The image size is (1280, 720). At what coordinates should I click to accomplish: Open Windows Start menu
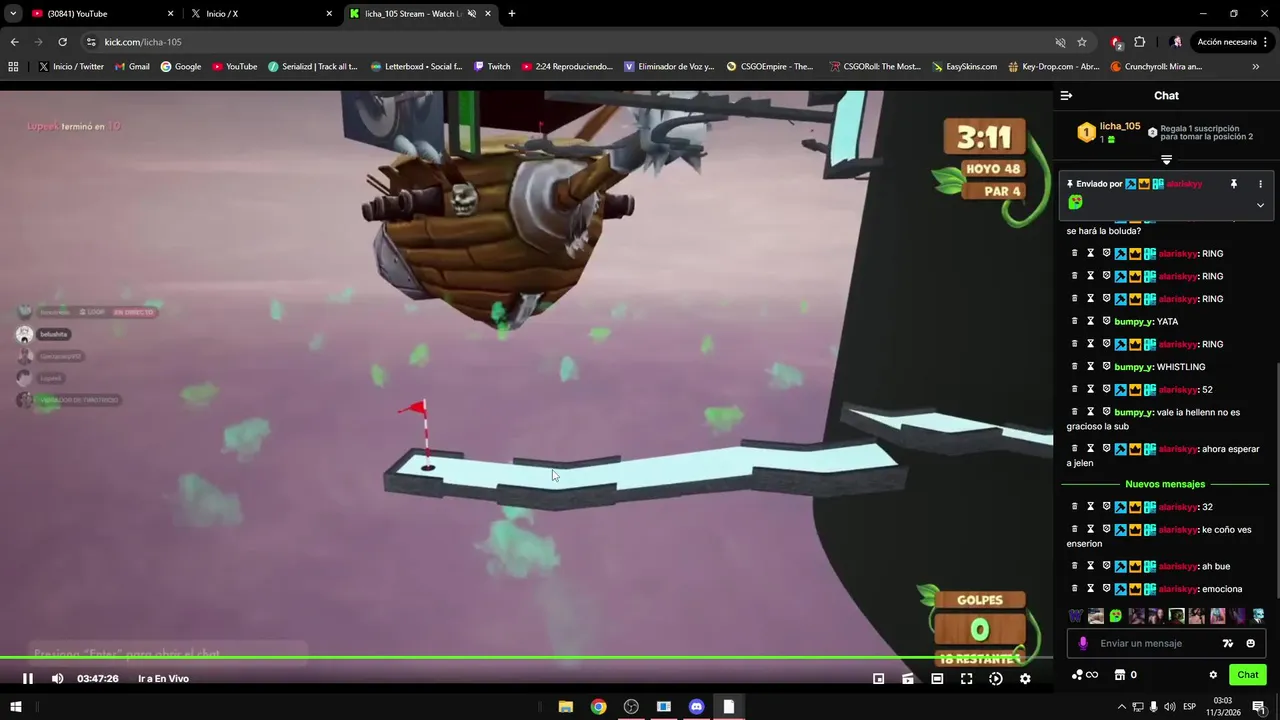coord(15,707)
